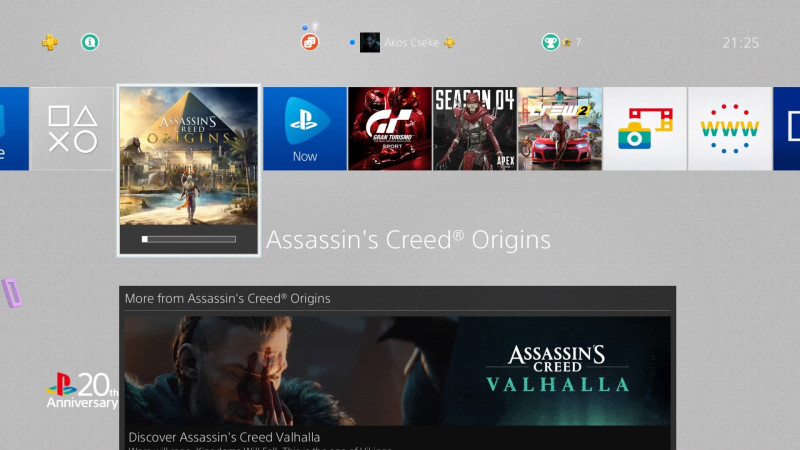Click the Assassin's Creed Origins title text
800x450 pixels.
click(408, 240)
